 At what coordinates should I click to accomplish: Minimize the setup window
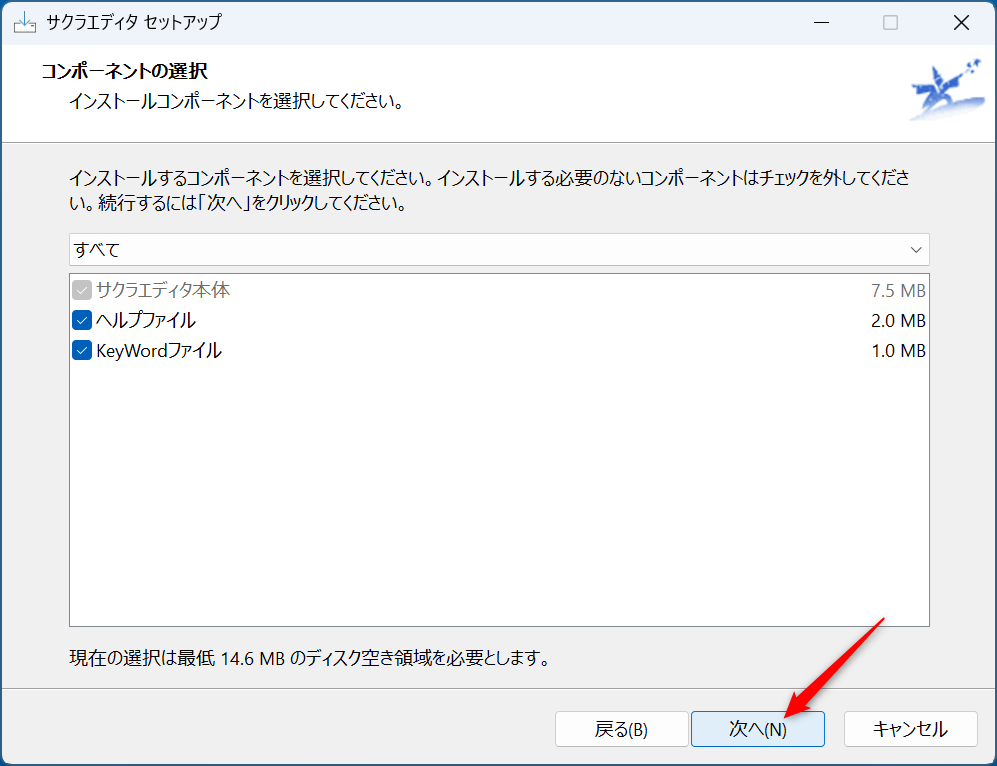tap(822, 23)
